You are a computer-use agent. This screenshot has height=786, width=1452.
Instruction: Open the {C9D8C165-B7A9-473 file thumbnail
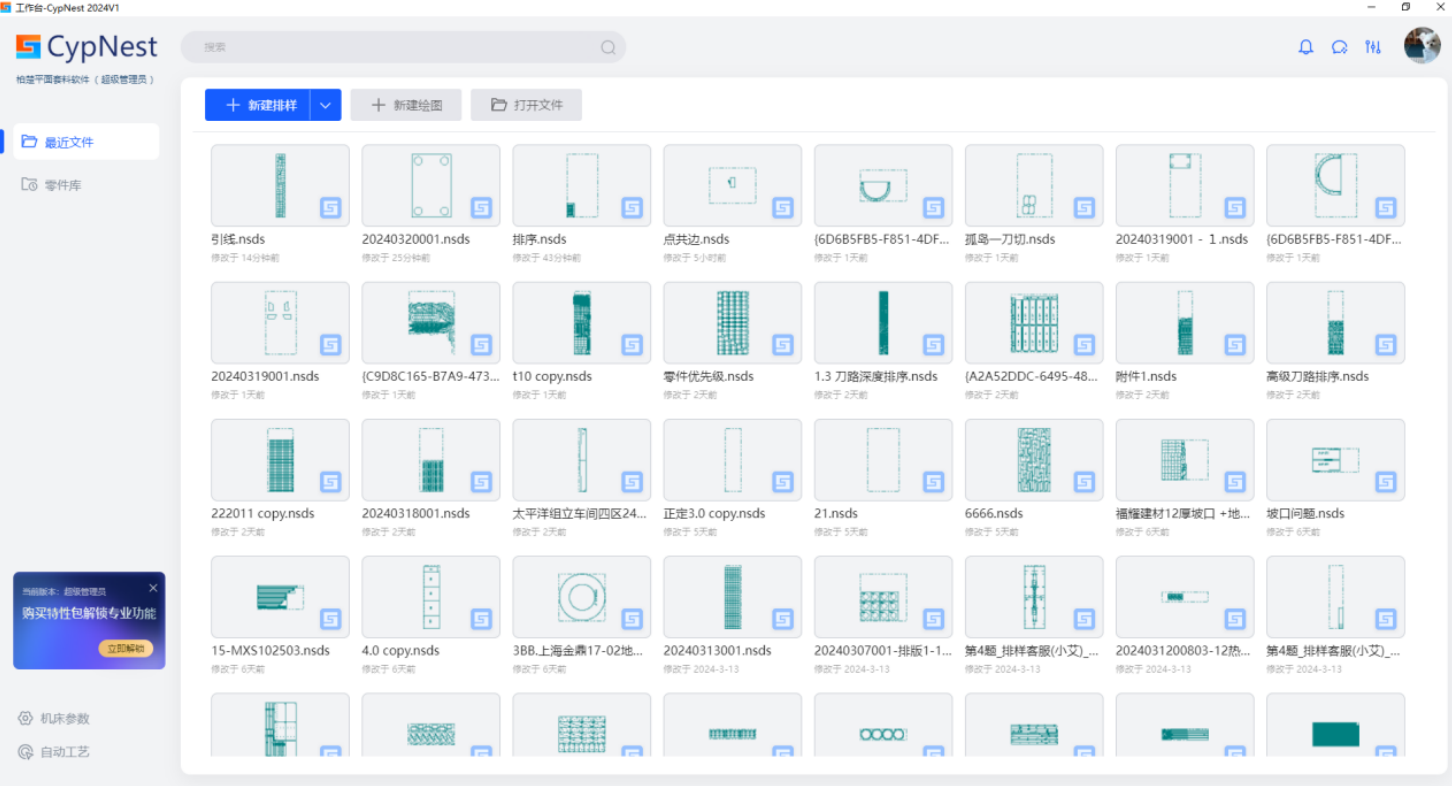[x=431, y=322]
